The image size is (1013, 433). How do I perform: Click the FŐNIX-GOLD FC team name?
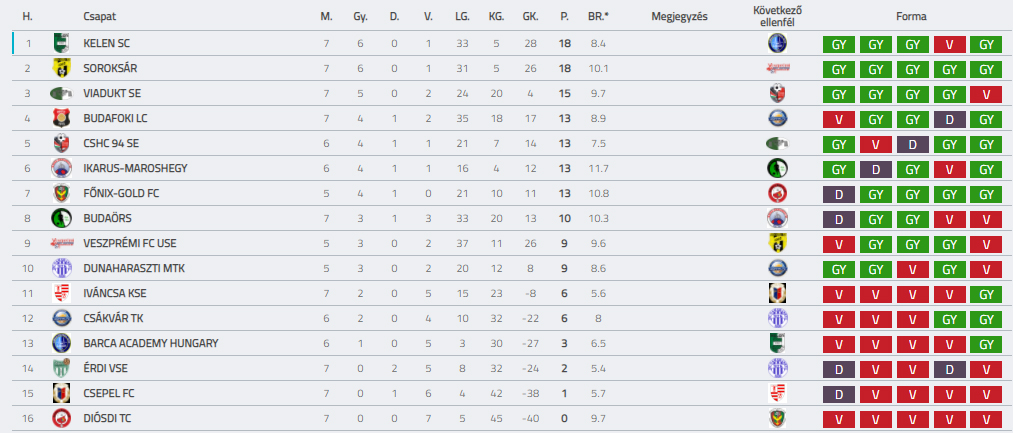(x=121, y=193)
